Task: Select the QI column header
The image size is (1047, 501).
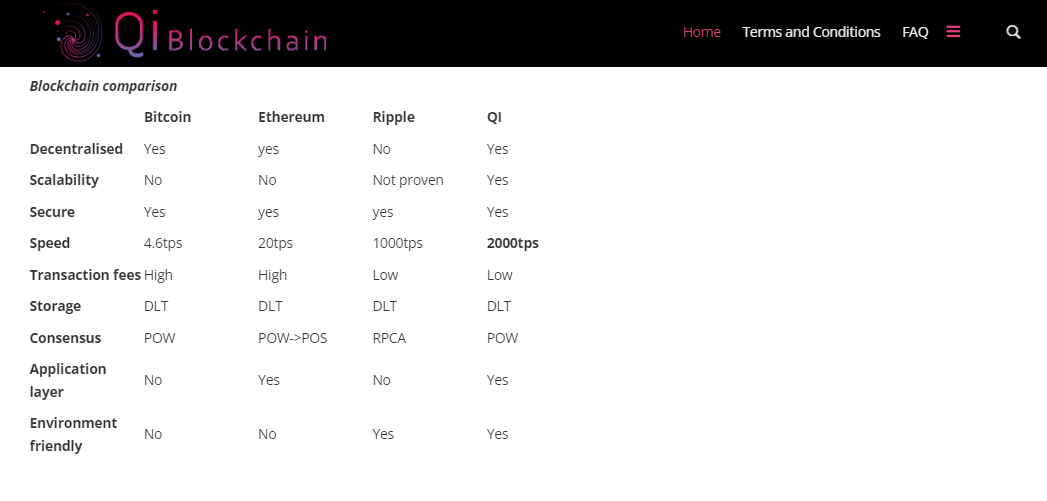Action: pos(494,117)
